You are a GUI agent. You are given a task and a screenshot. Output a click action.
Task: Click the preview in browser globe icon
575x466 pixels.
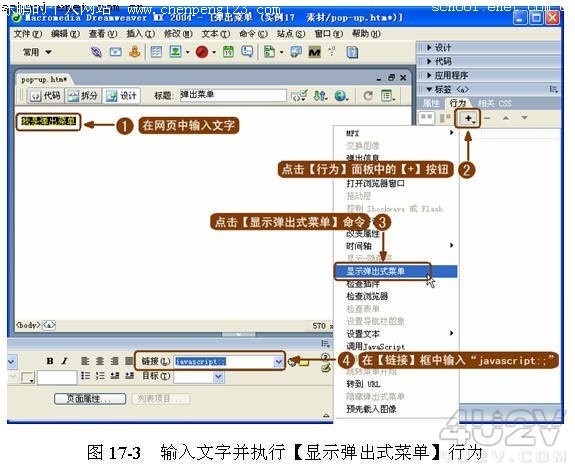[341, 96]
